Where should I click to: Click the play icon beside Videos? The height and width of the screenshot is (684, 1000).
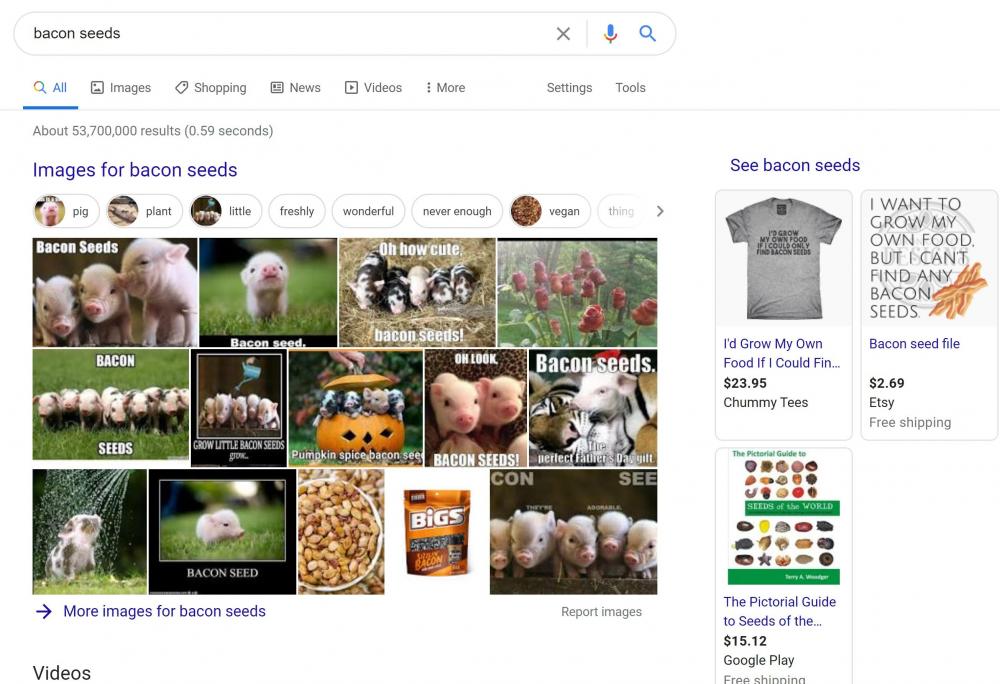[x=352, y=88]
